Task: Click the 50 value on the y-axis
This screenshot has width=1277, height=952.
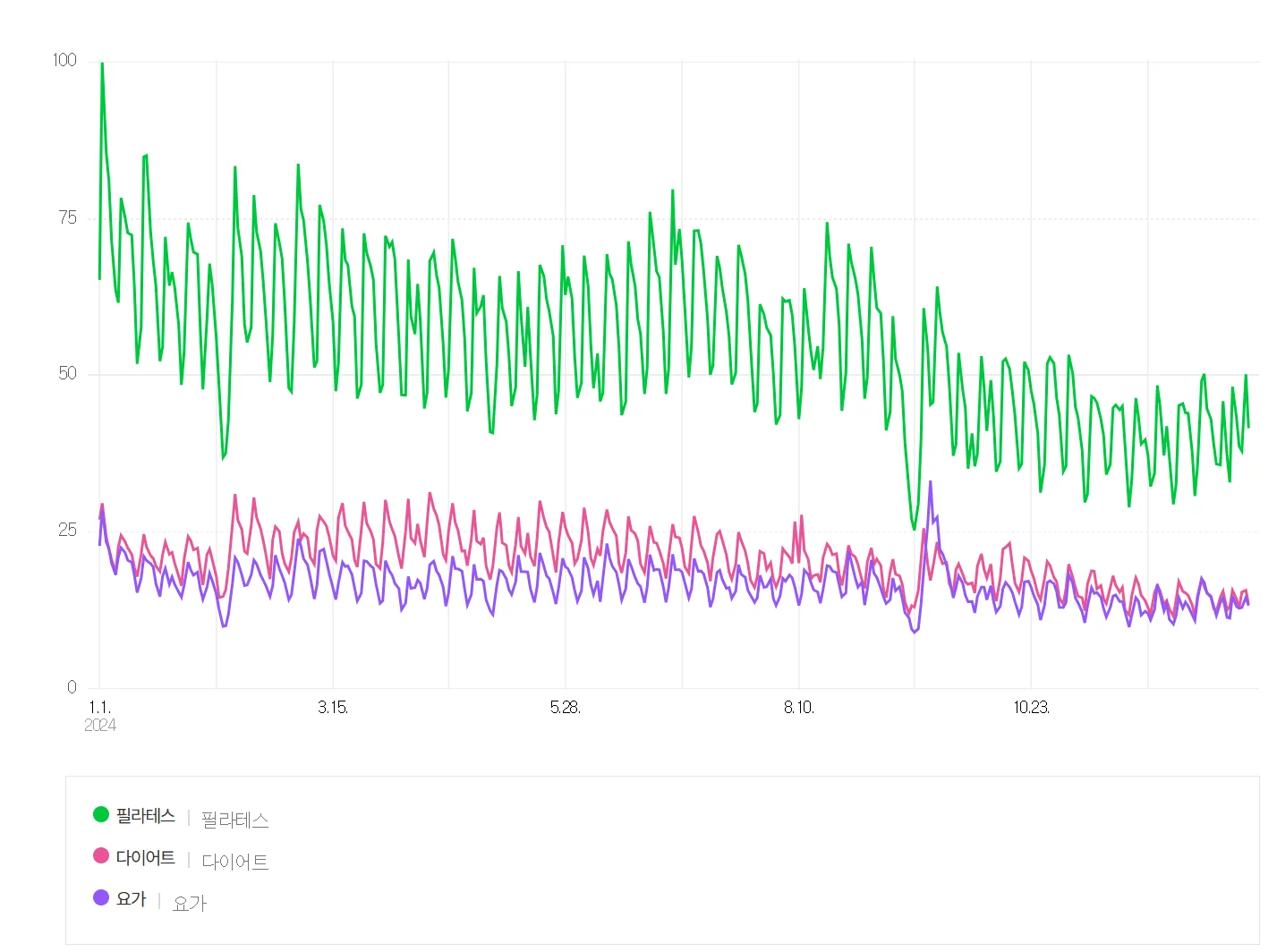Action: [x=67, y=373]
